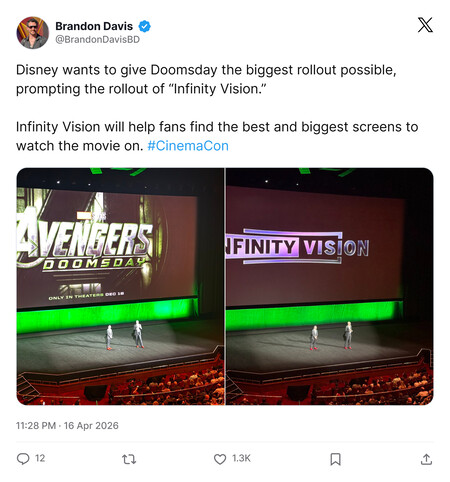Open Brandon Davis profile avatar

click(33, 33)
